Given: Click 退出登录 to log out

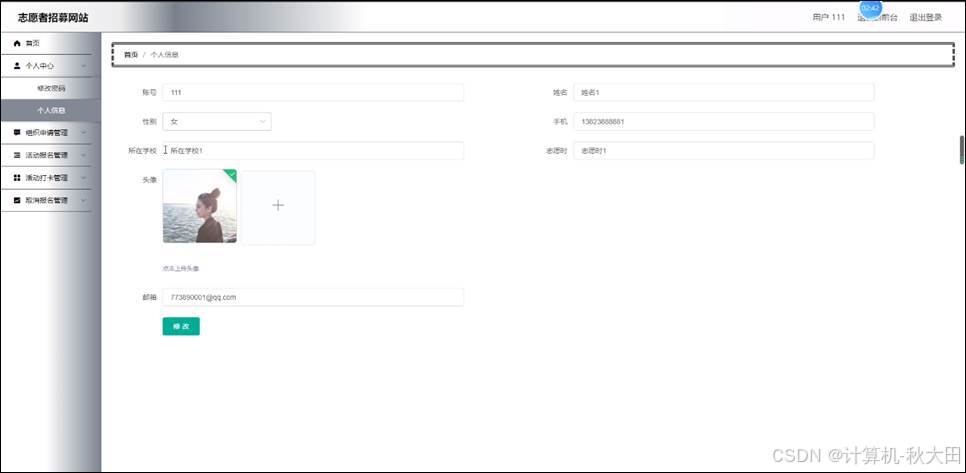Looking at the screenshot, I should click(925, 17).
